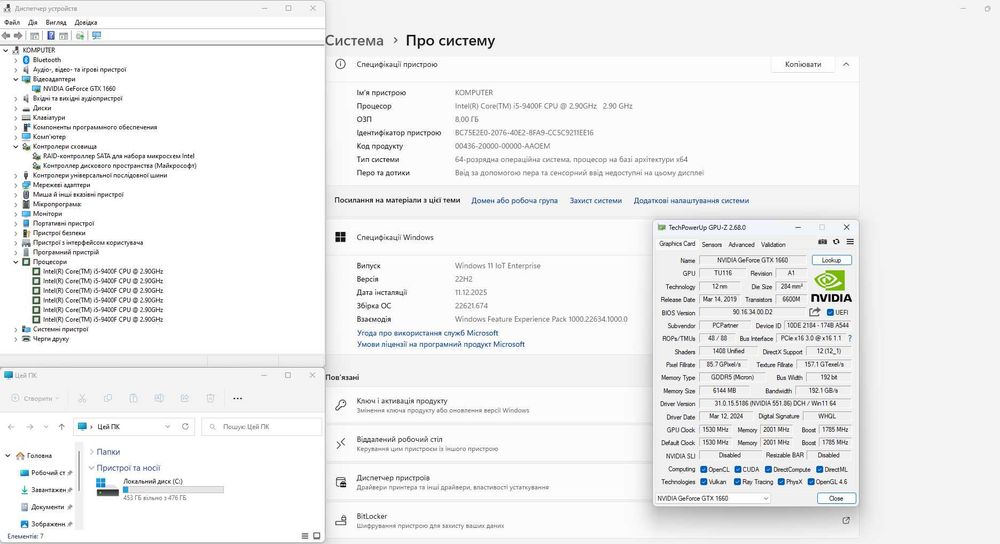The width and height of the screenshot is (1000, 544).
Task: Click update driver green-arrow toolbar icon
Action: click(80, 36)
